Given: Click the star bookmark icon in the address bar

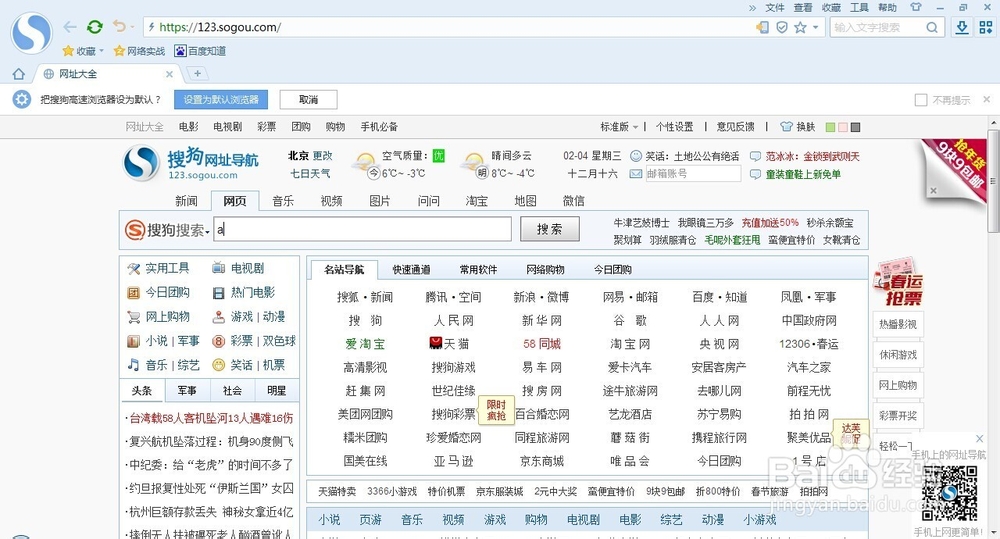Looking at the screenshot, I should click(800, 27).
